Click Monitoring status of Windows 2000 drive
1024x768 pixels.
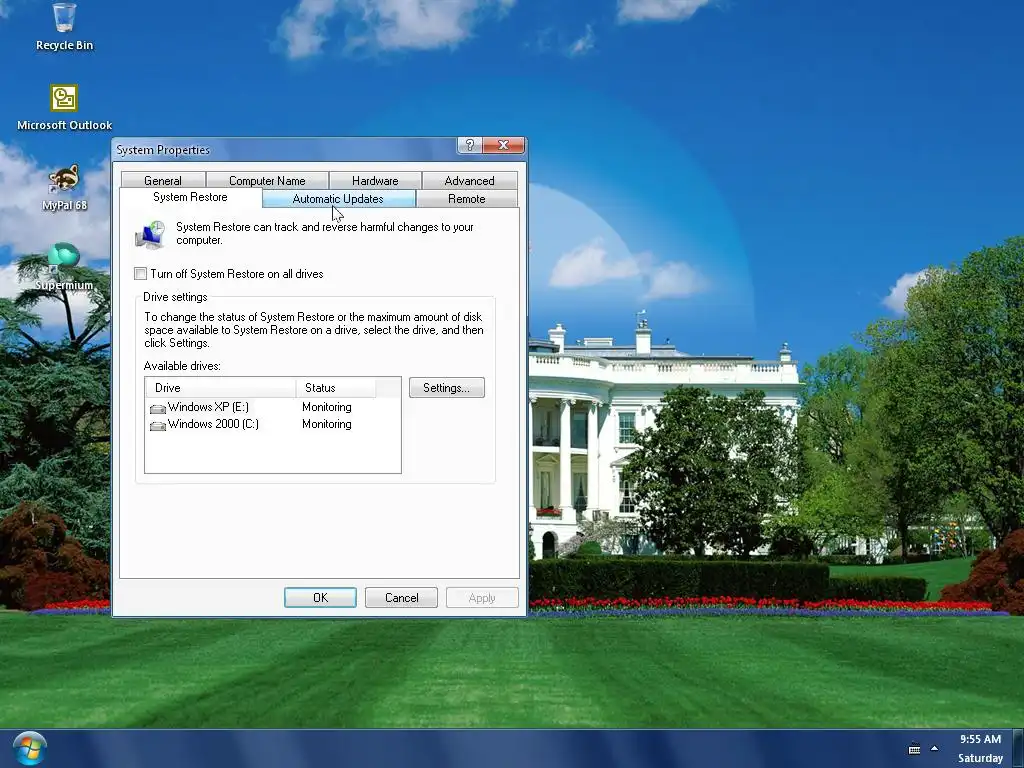[x=327, y=424]
